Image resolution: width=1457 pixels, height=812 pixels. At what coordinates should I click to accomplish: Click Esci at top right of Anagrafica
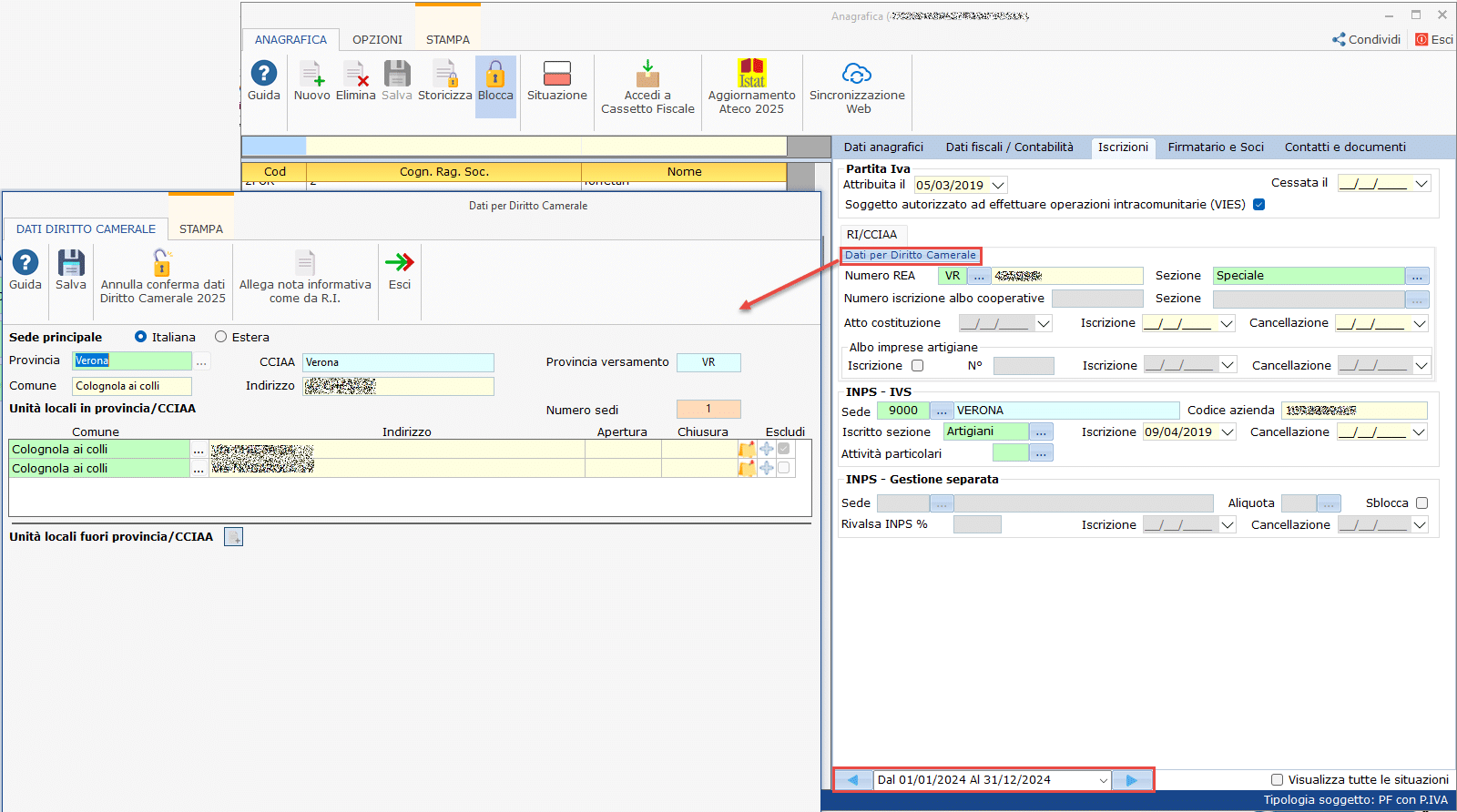click(1434, 39)
